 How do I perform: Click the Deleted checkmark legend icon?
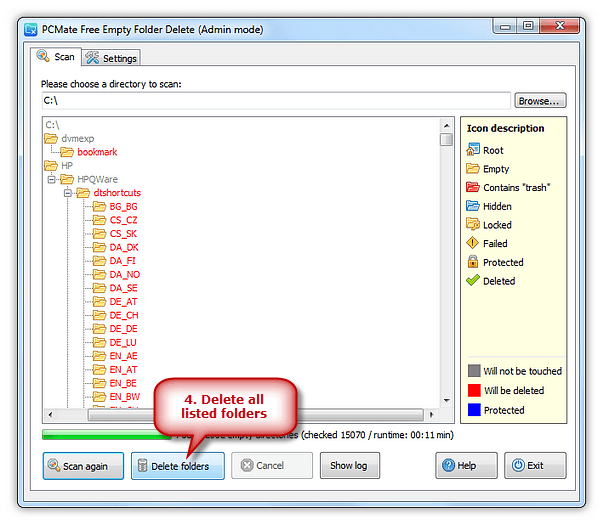pos(473,280)
